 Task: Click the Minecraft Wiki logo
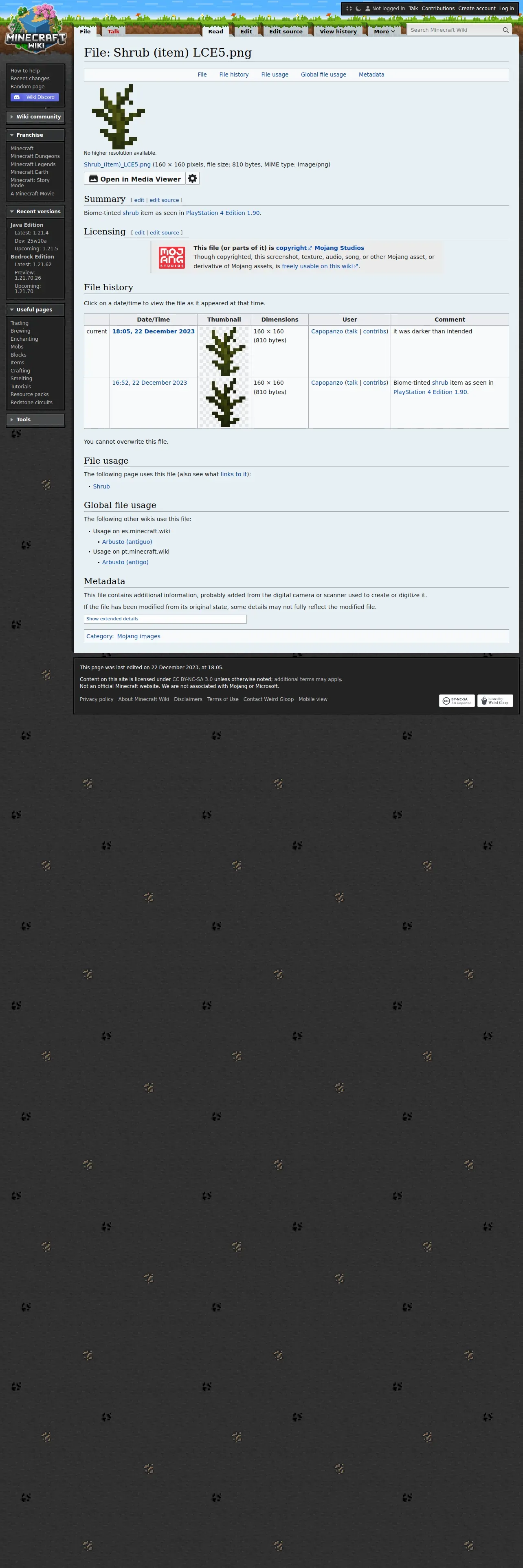35,29
